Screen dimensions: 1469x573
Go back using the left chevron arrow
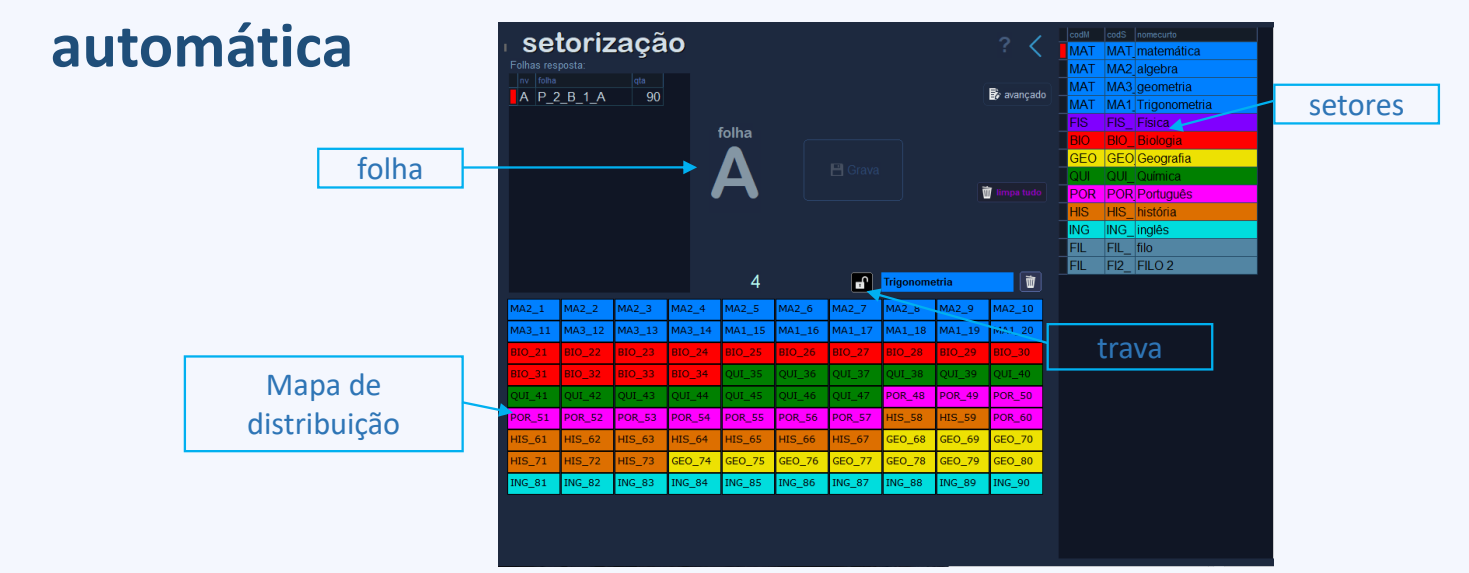[1035, 45]
